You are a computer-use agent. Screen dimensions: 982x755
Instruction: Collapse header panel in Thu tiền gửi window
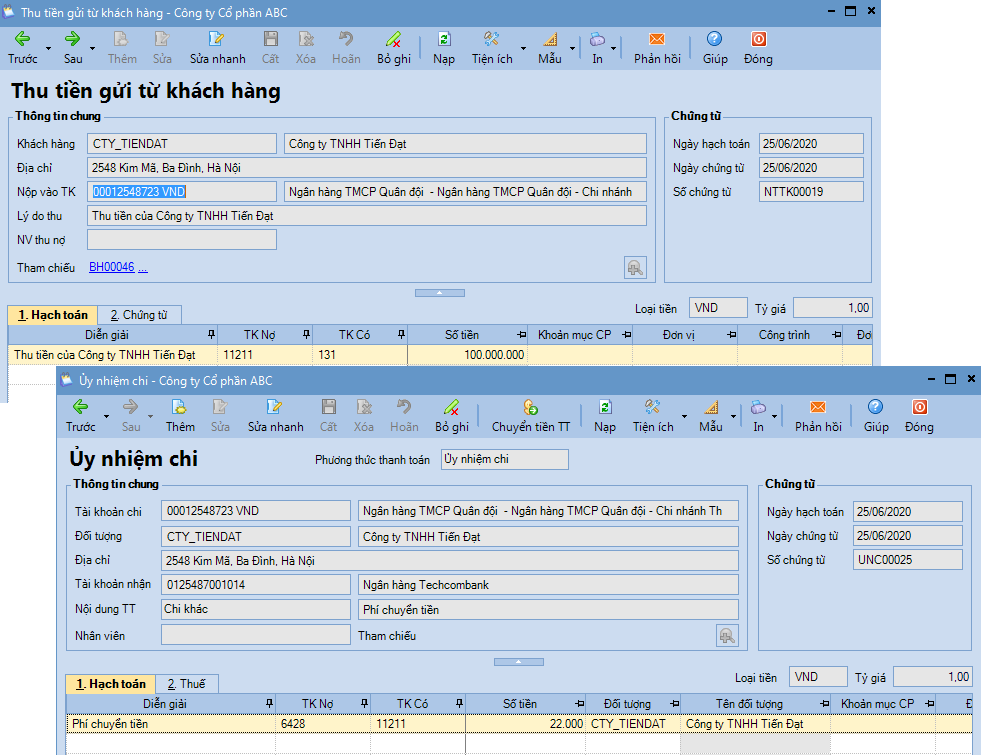click(x=440, y=293)
